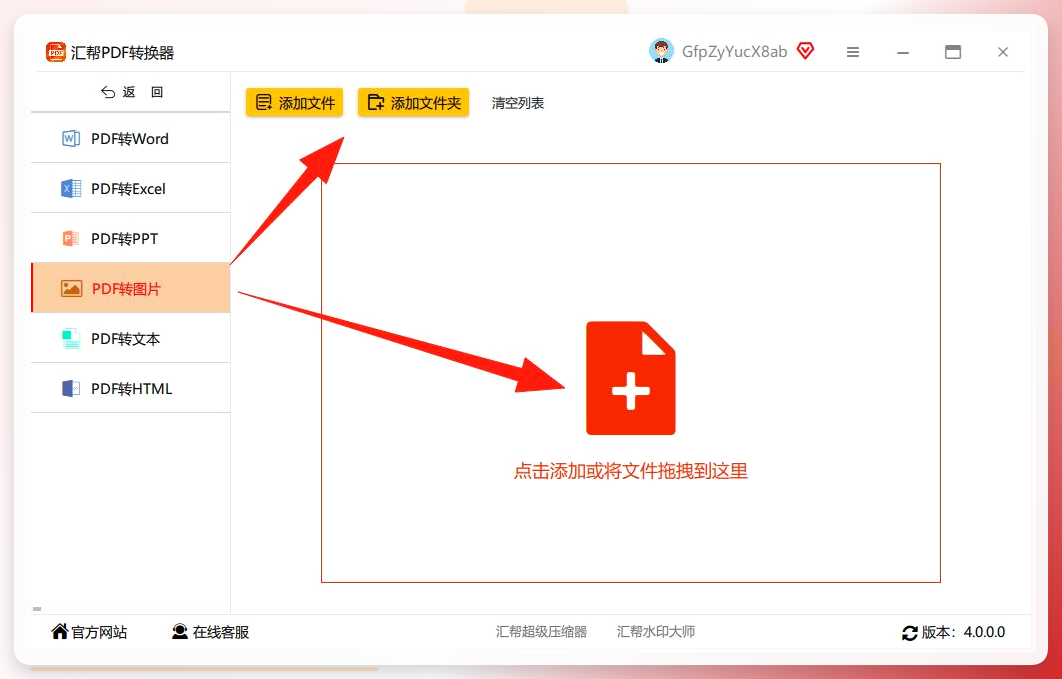The height and width of the screenshot is (679, 1062).
Task: Open the hamburger menu icon
Action: click(853, 52)
